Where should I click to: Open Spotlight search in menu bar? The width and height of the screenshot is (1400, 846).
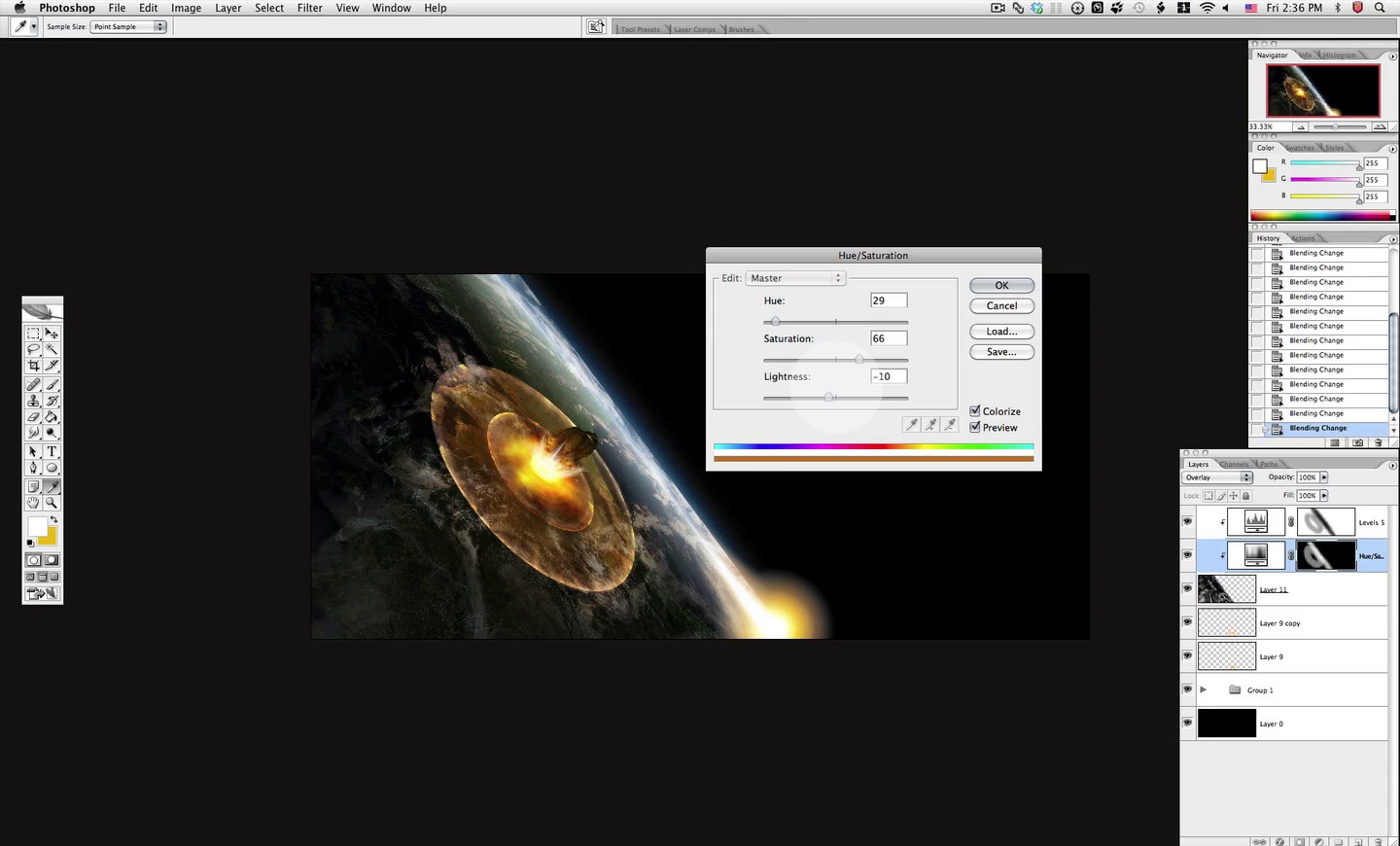click(1380, 8)
